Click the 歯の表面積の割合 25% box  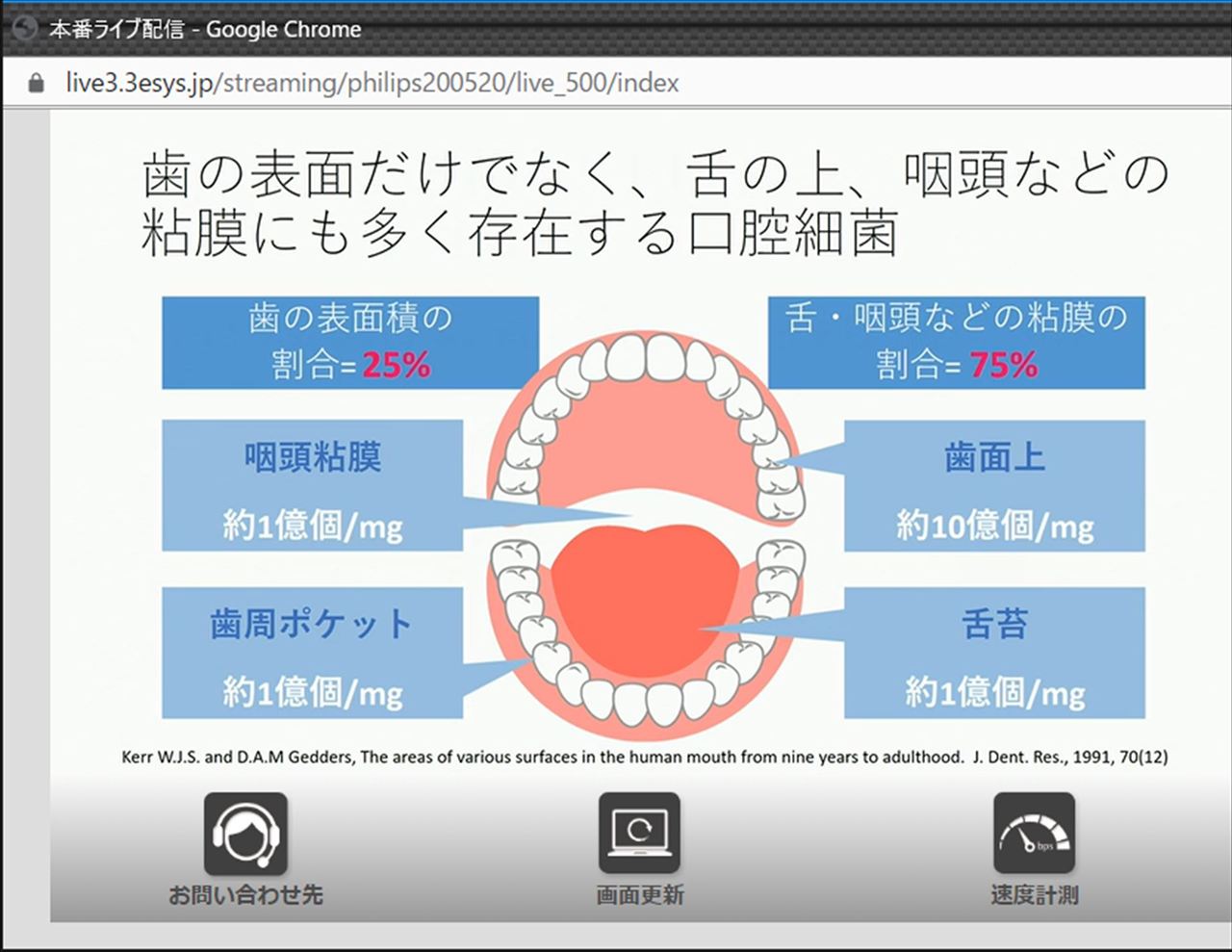pos(349,342)
